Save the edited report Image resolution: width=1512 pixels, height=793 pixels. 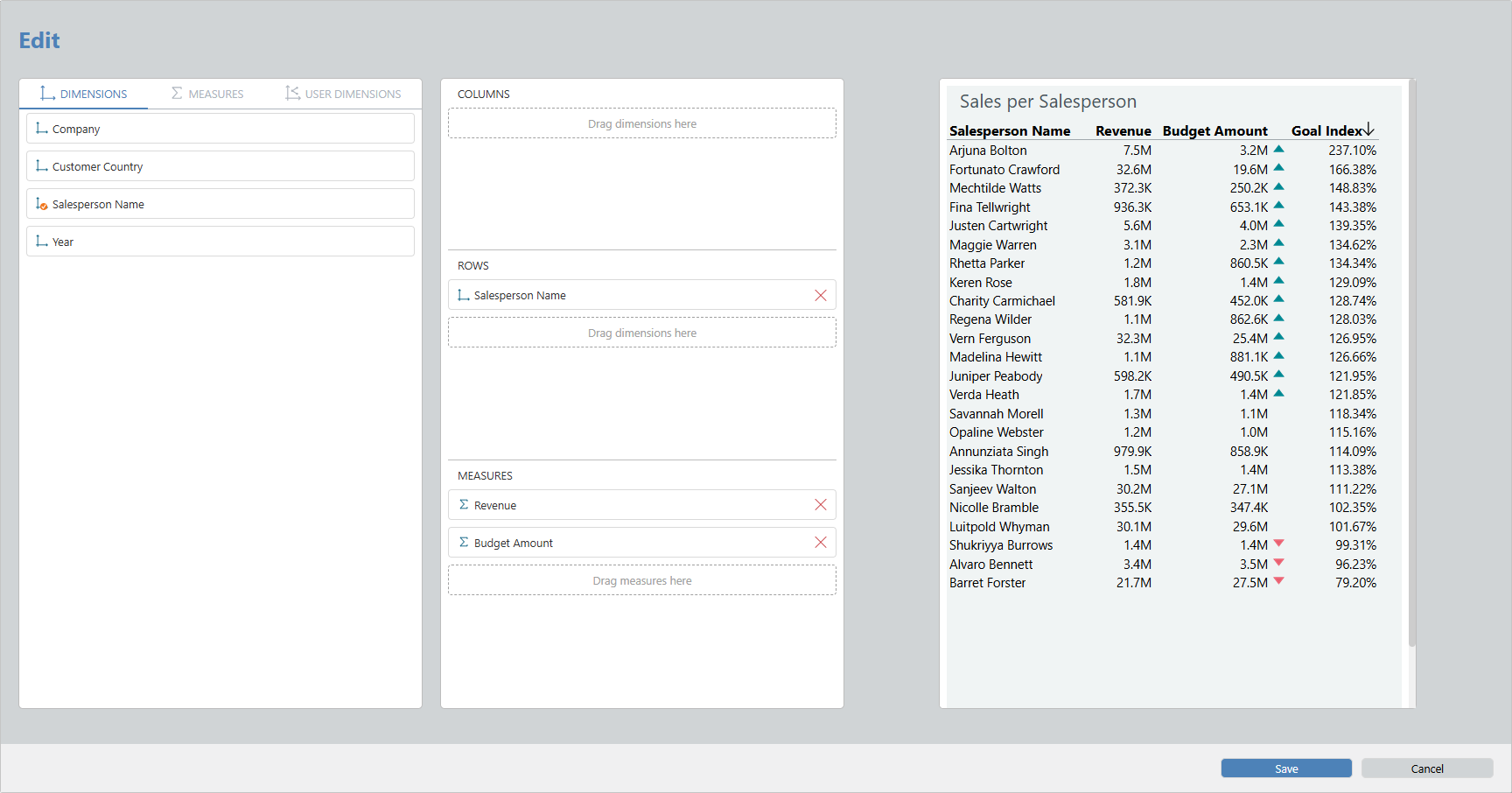(x=1285, y=768)
